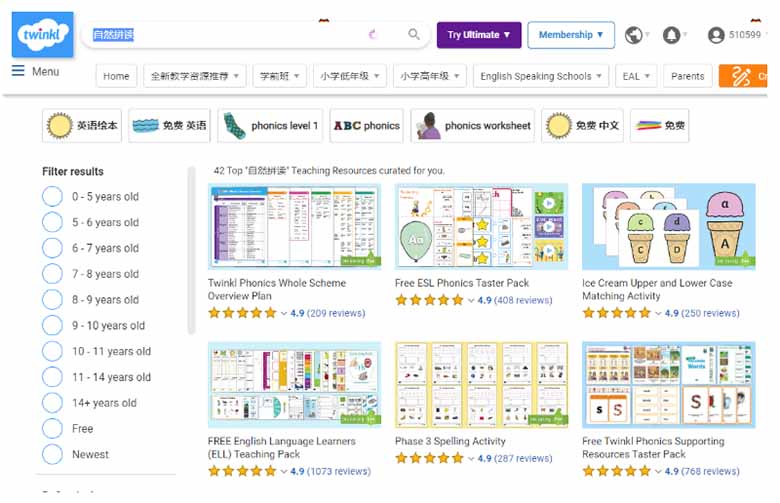This screenshot has width=780, height=503.
Task: Select the 5 - 6 years old filter
Action: point(52,222)
